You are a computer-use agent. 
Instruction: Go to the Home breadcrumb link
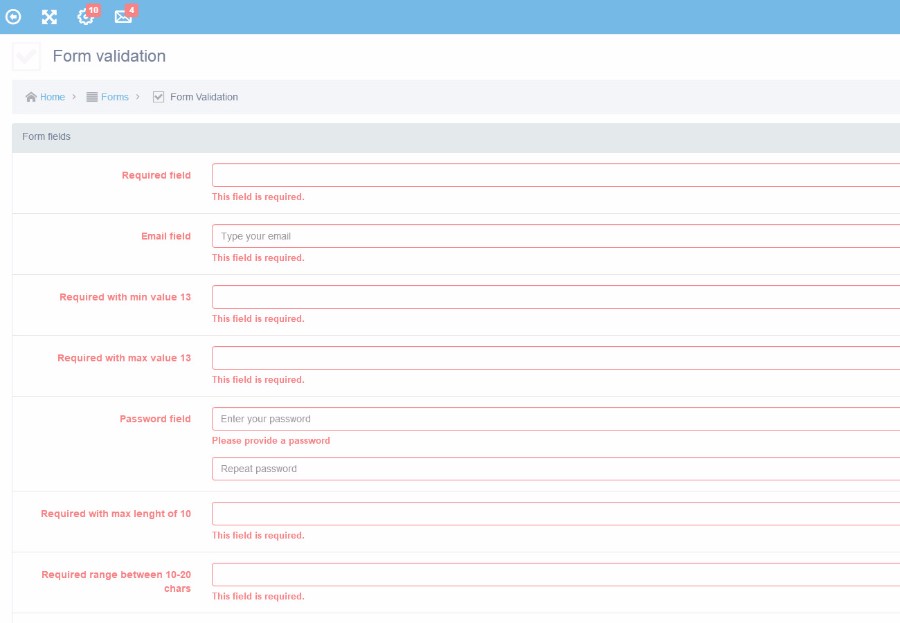pyautogui.click(x=52, y=97)
